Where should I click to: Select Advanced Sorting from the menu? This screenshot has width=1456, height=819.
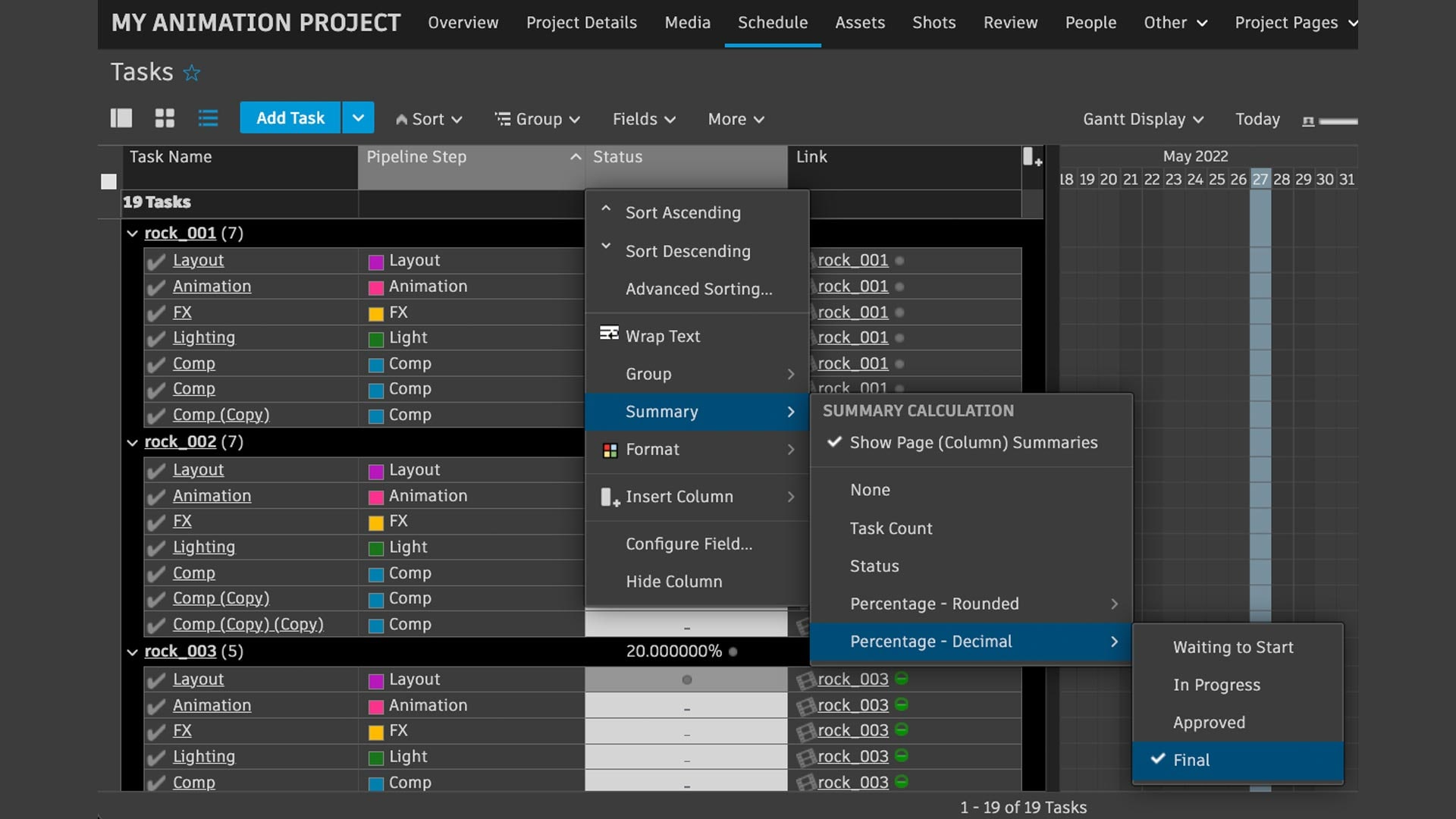click(x=698, y=289)
